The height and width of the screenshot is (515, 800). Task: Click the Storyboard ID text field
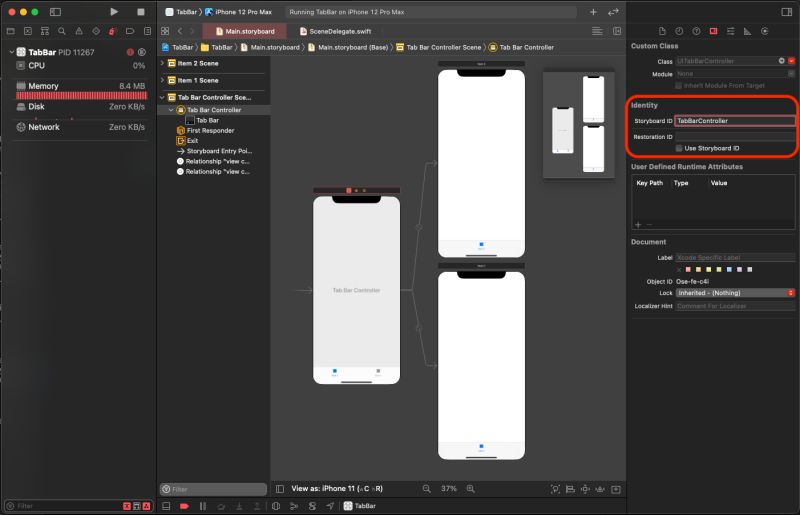tap(735, 121)
